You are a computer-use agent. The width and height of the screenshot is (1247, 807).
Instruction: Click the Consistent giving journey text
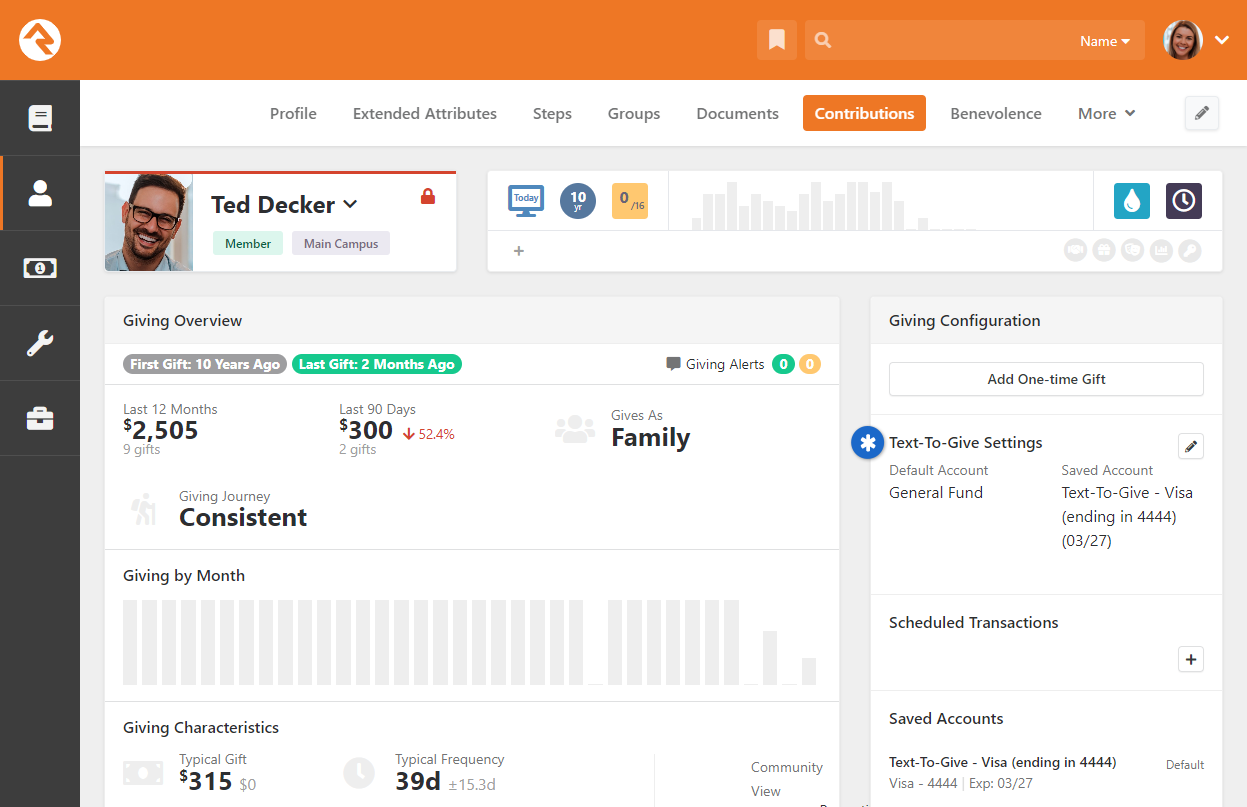[243, 517]
